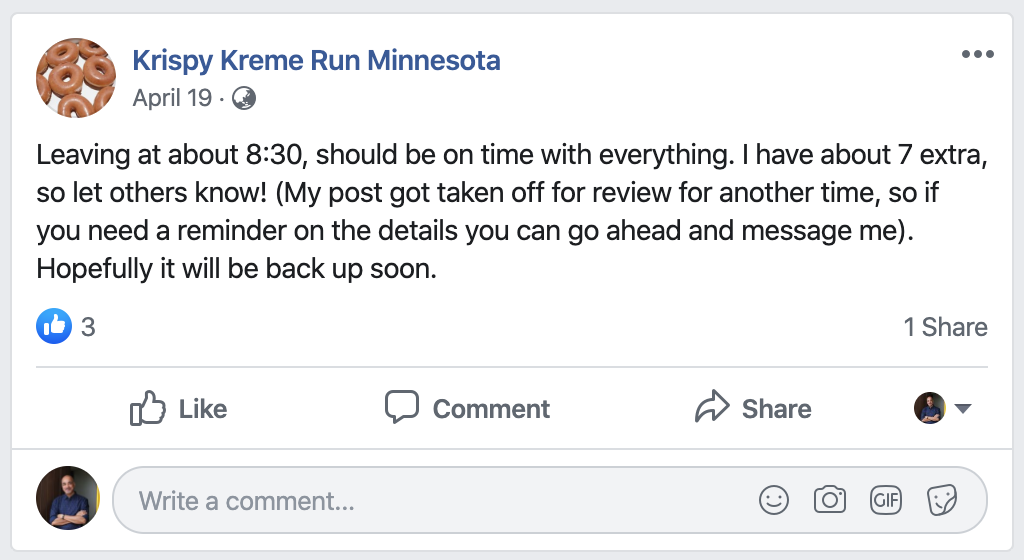1024x560 pixels.
Task: Click the blue thumbs-up reaction icon
Action: [54, 326]
